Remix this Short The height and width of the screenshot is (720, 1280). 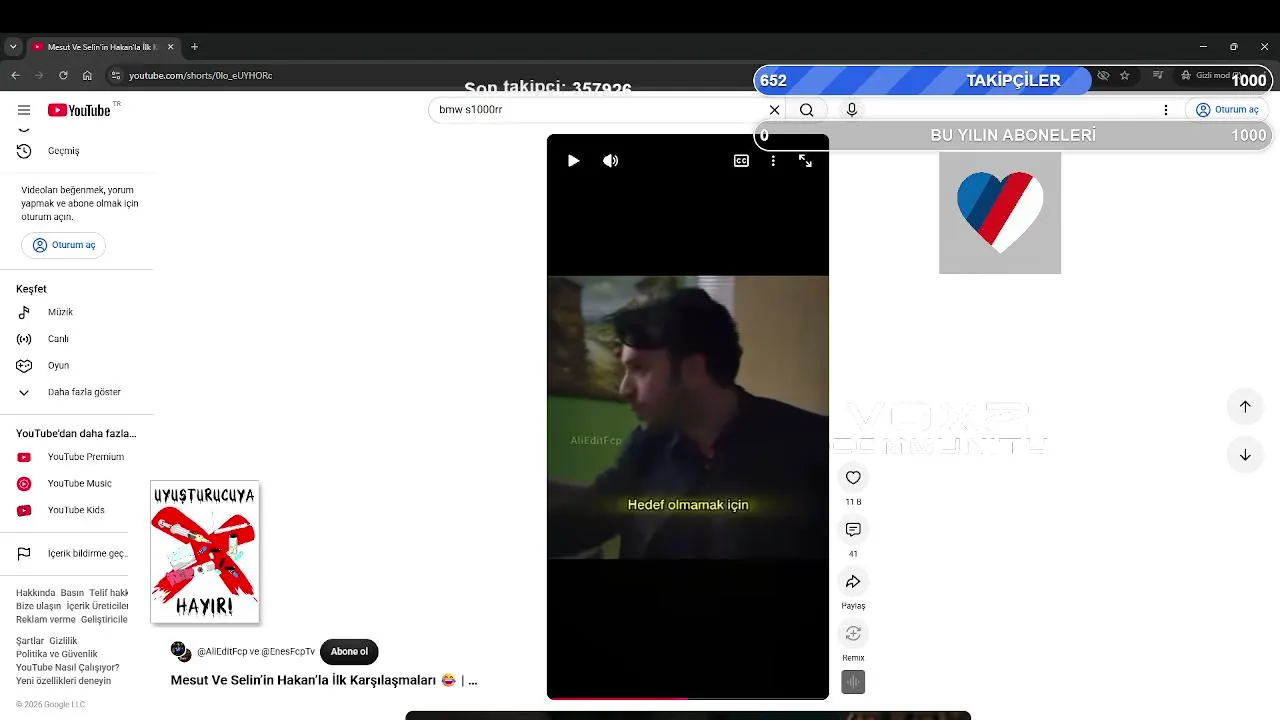coord(853,634)
